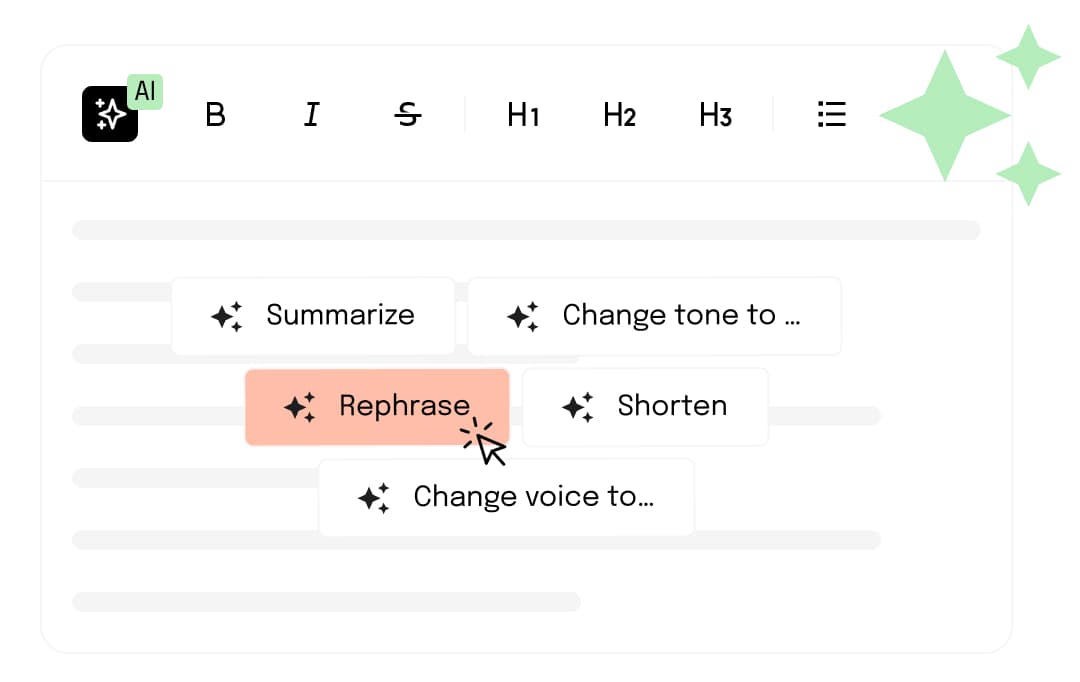This screenshot has height=682, width=1080.
Task: Open the AI assistant sparkle button
Action: click(x=109, y=115)
